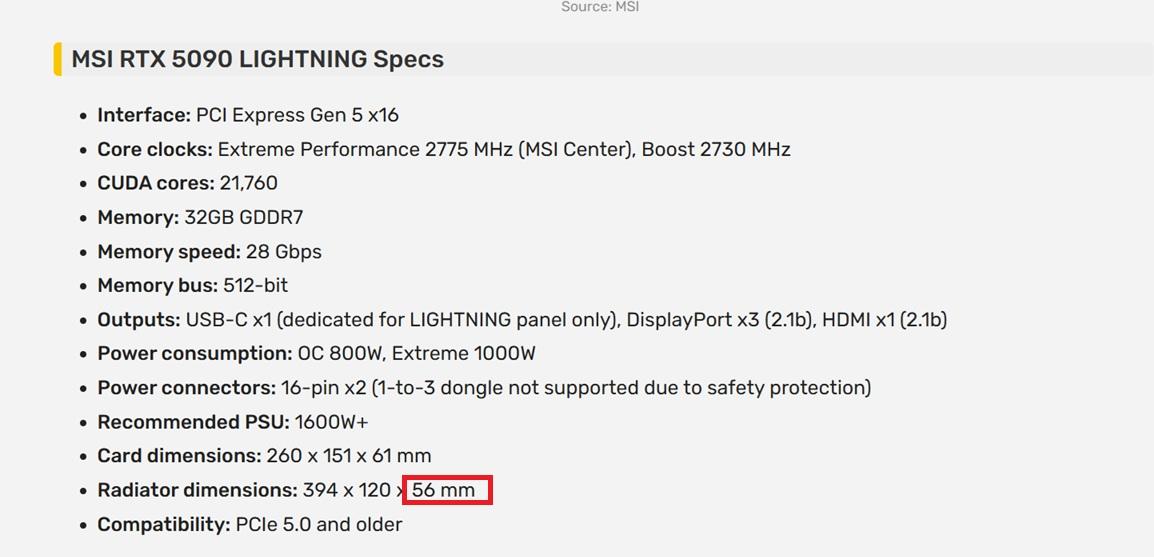Click the "Memory speed:" bold label

coord(168,251)
